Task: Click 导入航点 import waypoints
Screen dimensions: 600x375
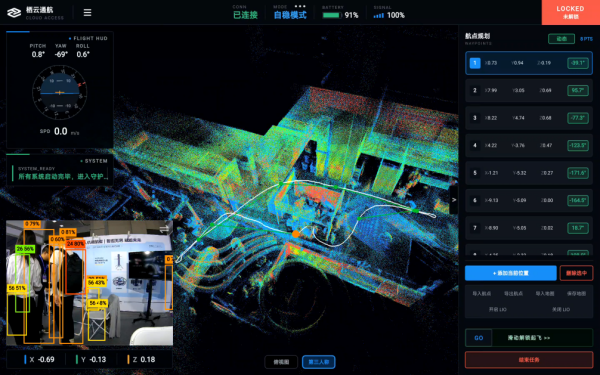Action: coord(481,293)
